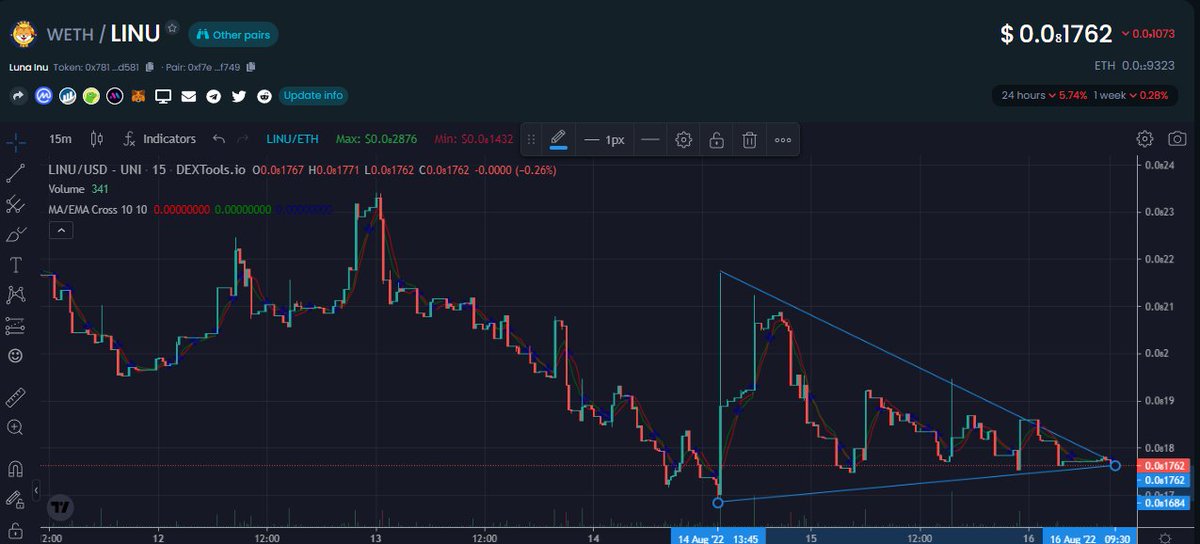Image resolution: width=1200 pixels, height=544 pixels.
Task: Open the chart patterns tool
Action: tap(15, 294)
